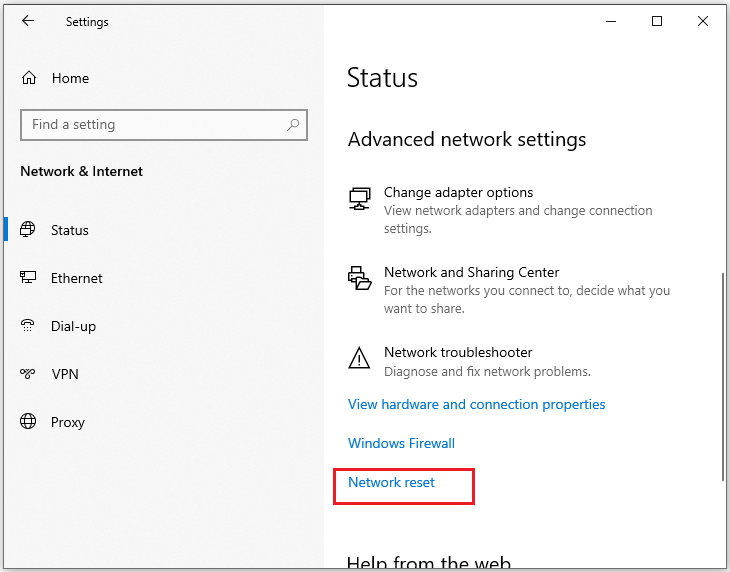Click 'Diagnose and fix network problems.' text
The width and height of the screenshot is (730, 572).
point(487,371)
